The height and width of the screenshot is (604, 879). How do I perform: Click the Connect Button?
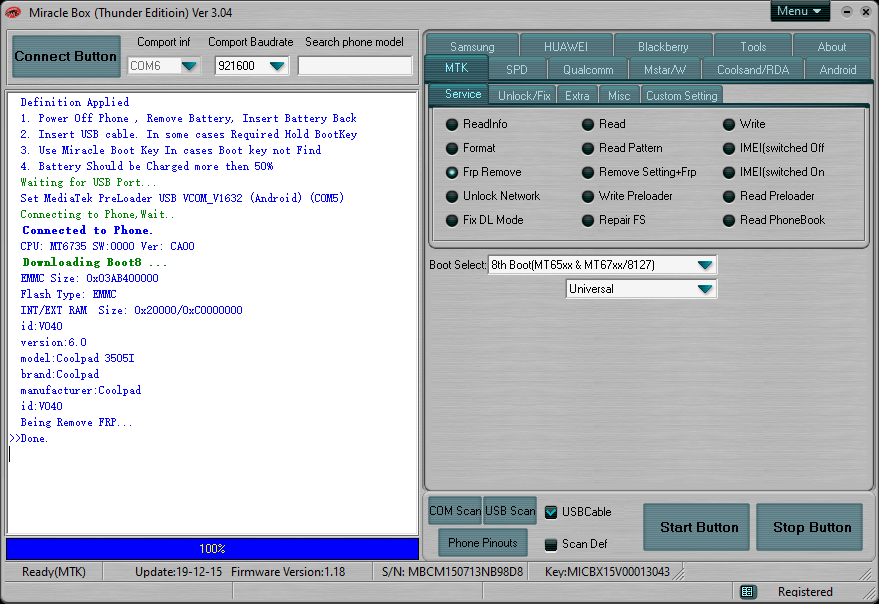click(66, 56)
